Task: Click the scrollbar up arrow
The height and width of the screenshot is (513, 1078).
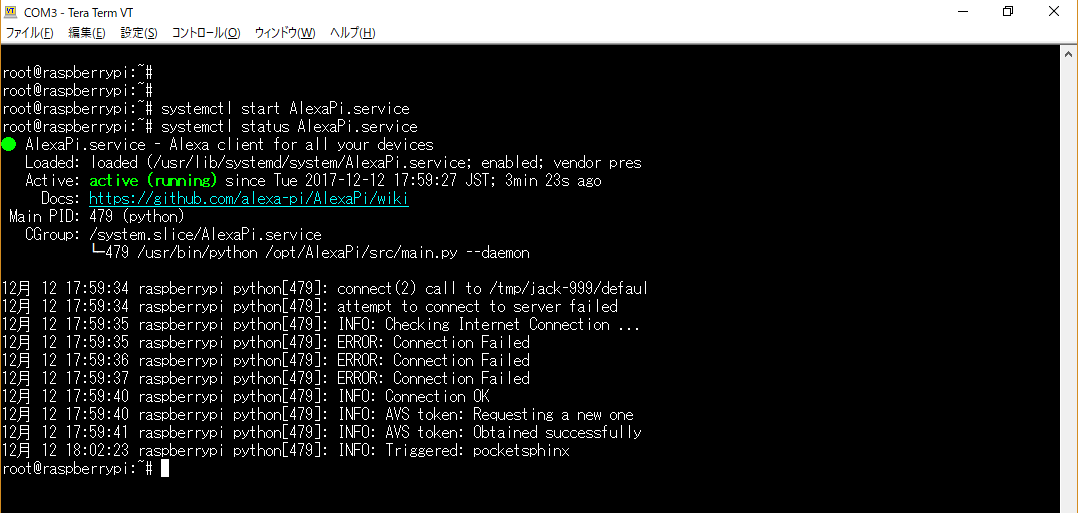Action: tap(1069, 54)
